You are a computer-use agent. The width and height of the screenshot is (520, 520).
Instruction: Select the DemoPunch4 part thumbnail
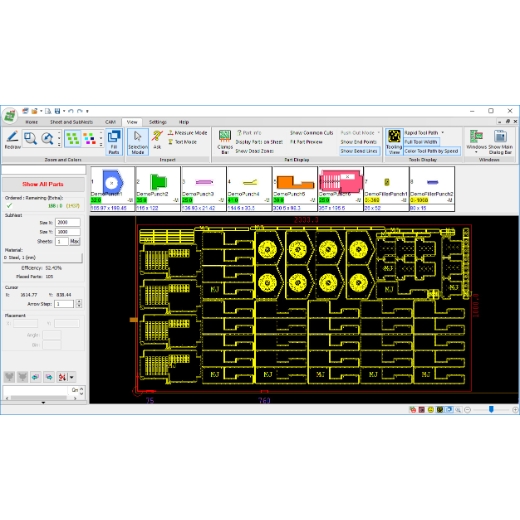[249, 189]
